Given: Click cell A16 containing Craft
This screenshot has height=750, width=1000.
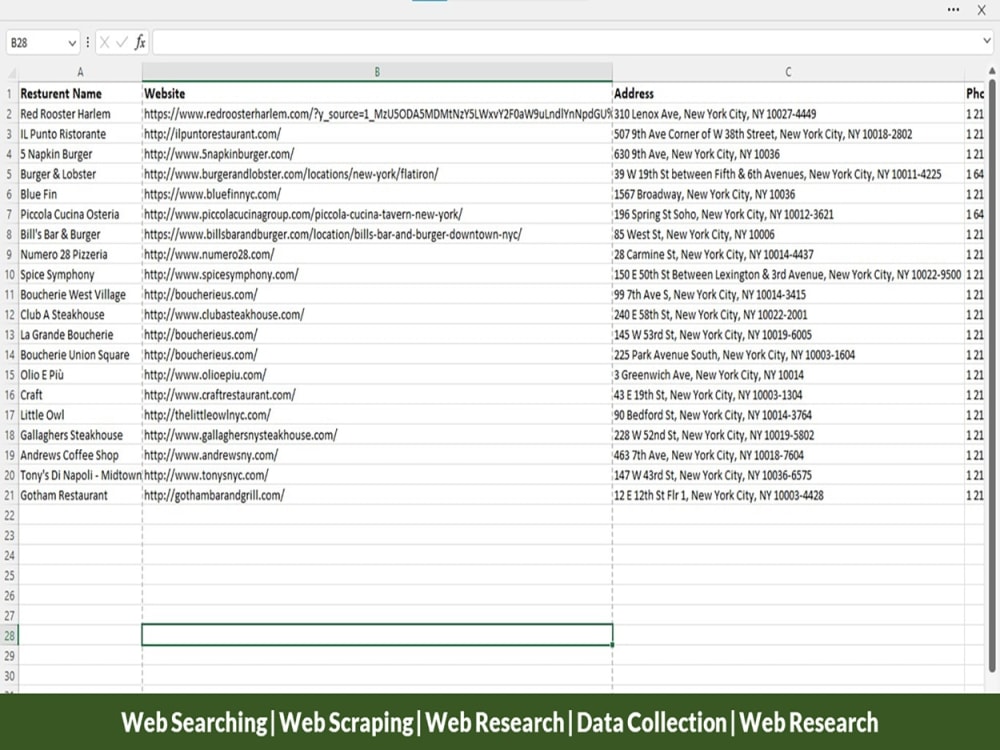Looking at the screenshot, I should click(79, 394).
